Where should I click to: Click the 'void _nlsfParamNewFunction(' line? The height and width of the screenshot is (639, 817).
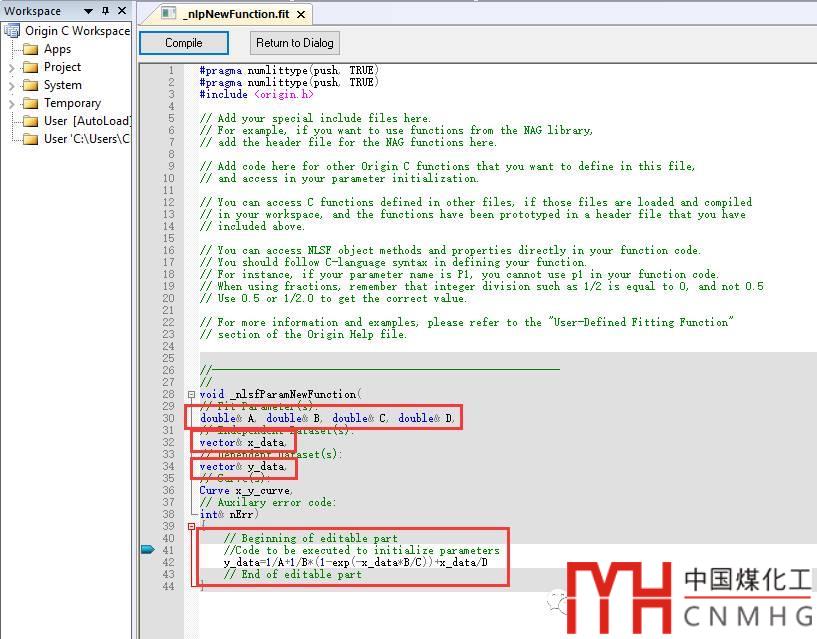pyautogui.click(x=280, y=395)
